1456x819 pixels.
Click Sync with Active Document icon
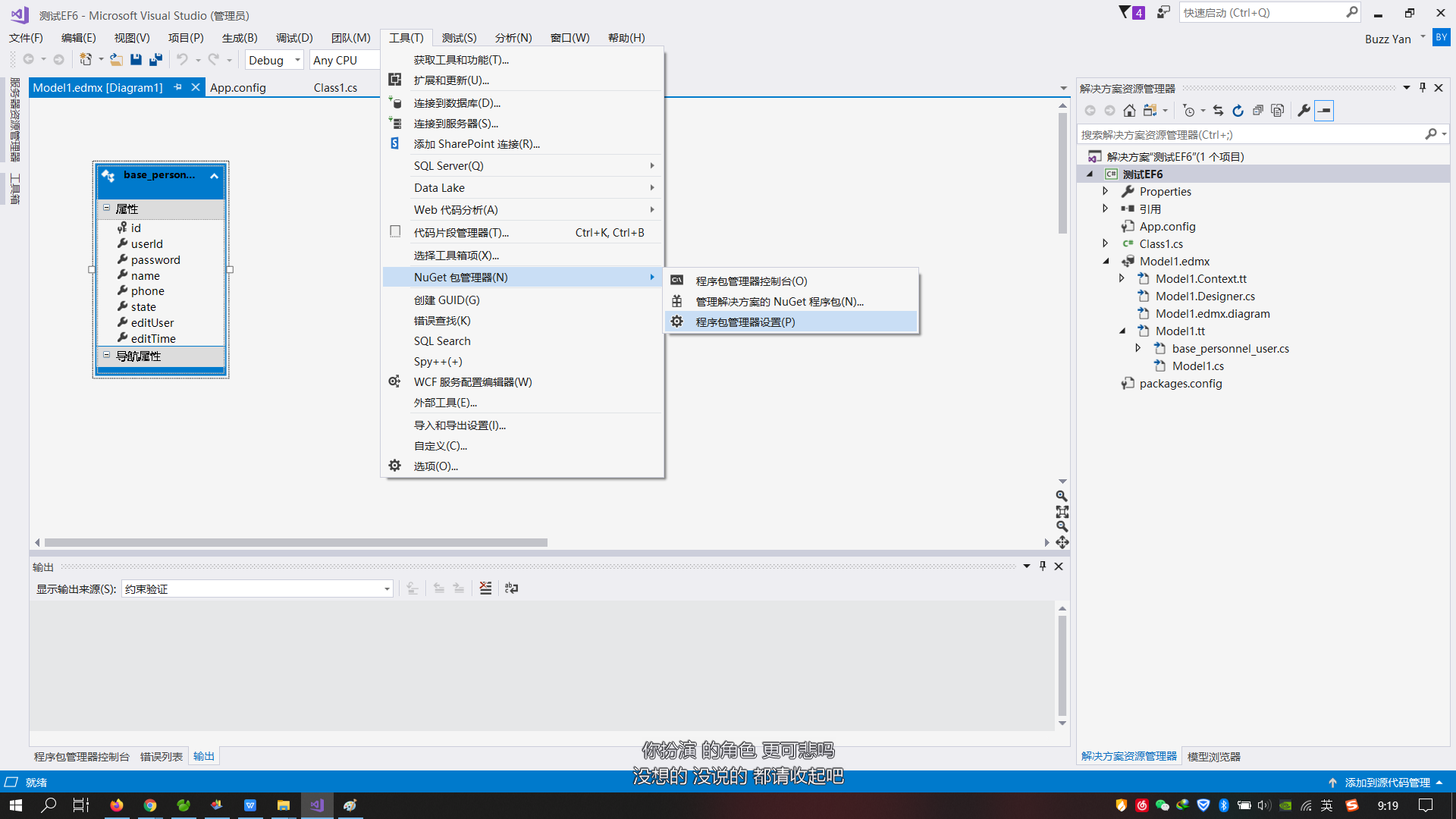pos(1218,111)
